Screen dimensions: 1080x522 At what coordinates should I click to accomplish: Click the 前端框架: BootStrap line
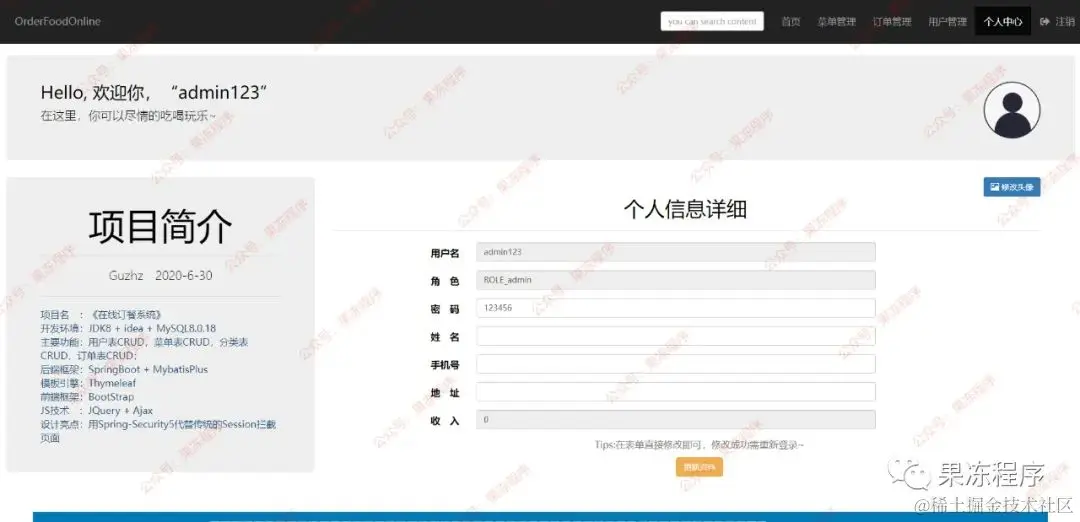point(87,397)
